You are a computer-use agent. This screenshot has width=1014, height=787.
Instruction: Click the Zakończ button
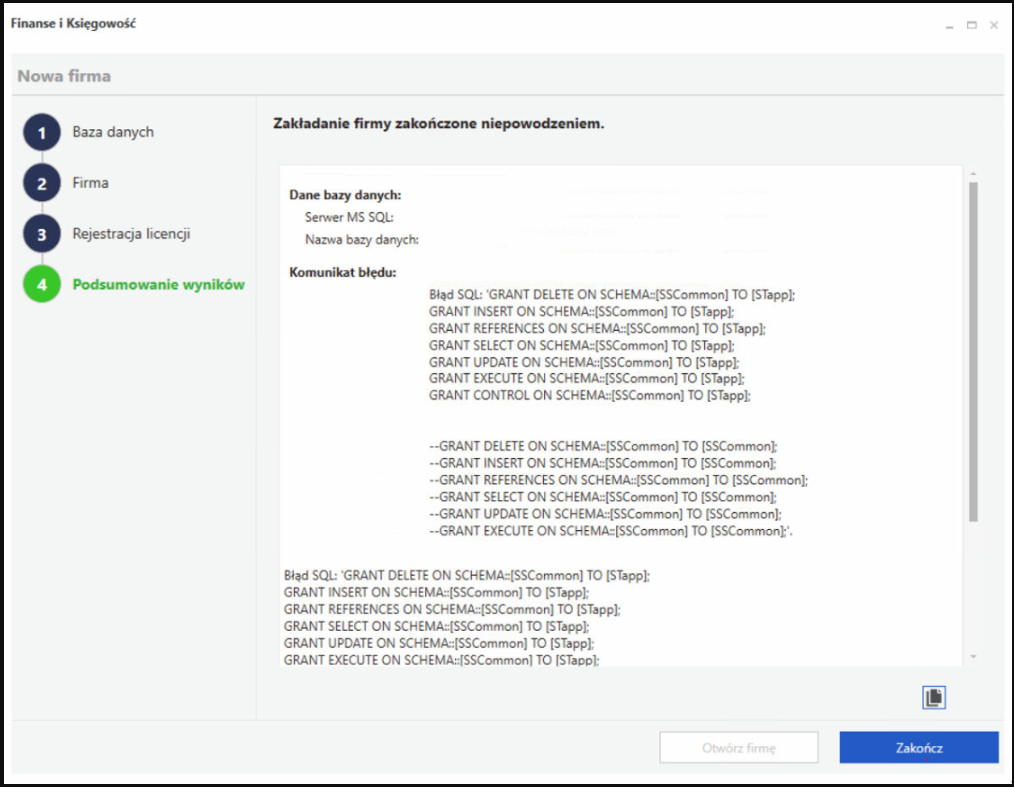[x=918, y=747]
